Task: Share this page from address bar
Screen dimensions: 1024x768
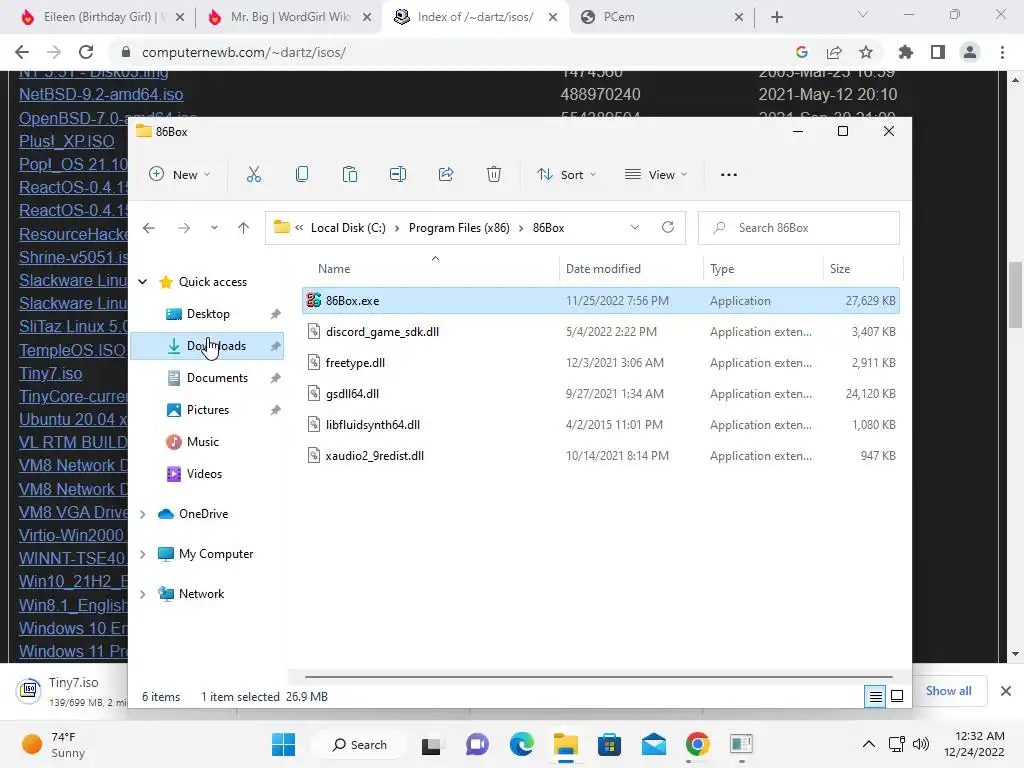Action: [x=834, y=52]
